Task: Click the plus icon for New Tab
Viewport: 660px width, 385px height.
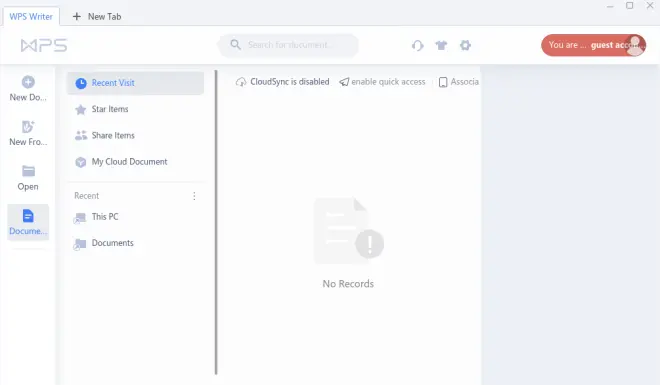Action: (x=77, y=16)
